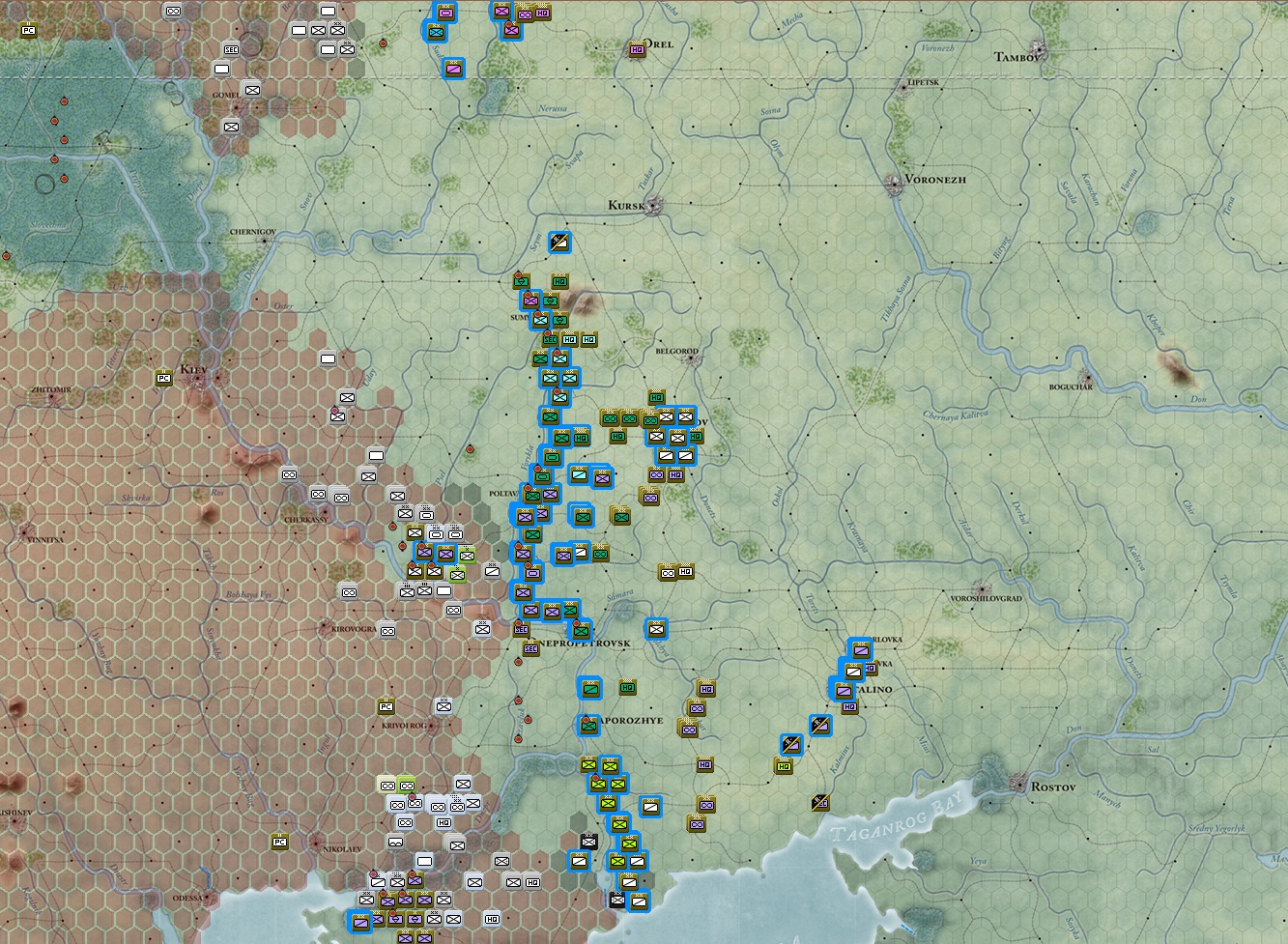Click the Odessa city label
The width and height of the screenshot is (1288, 944).
click(x=188, y=898)
